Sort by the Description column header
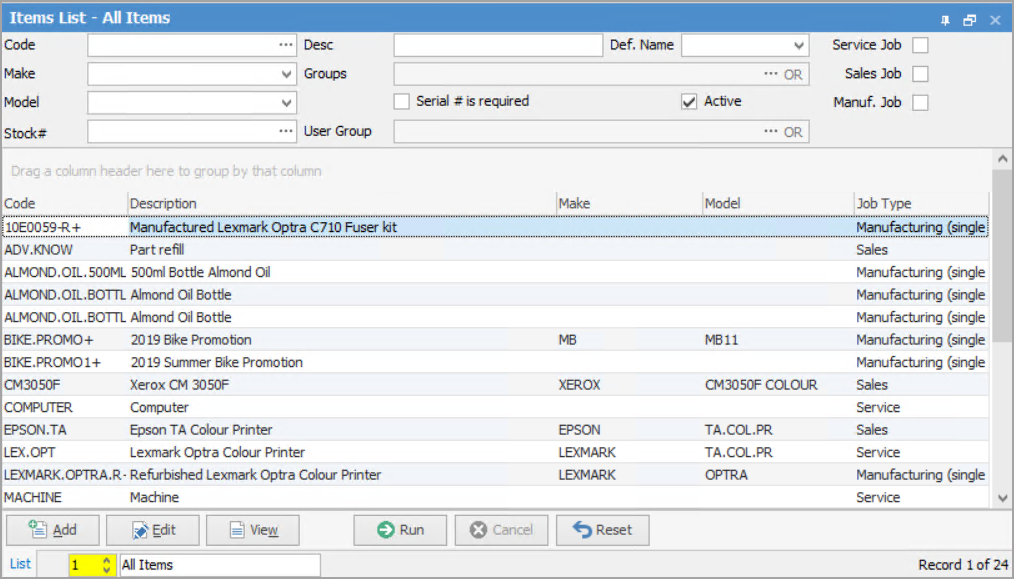Image resolution: width=1014 pixels, height=579 pixels. [x=340, y=203]
